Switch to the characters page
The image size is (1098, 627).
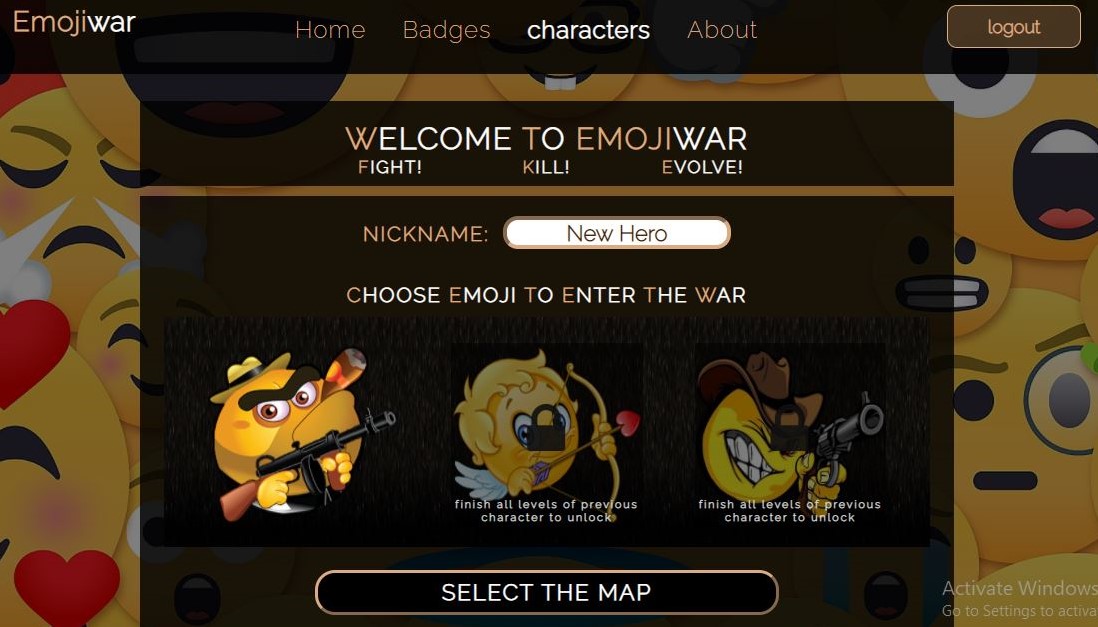[x=588, y=29]
